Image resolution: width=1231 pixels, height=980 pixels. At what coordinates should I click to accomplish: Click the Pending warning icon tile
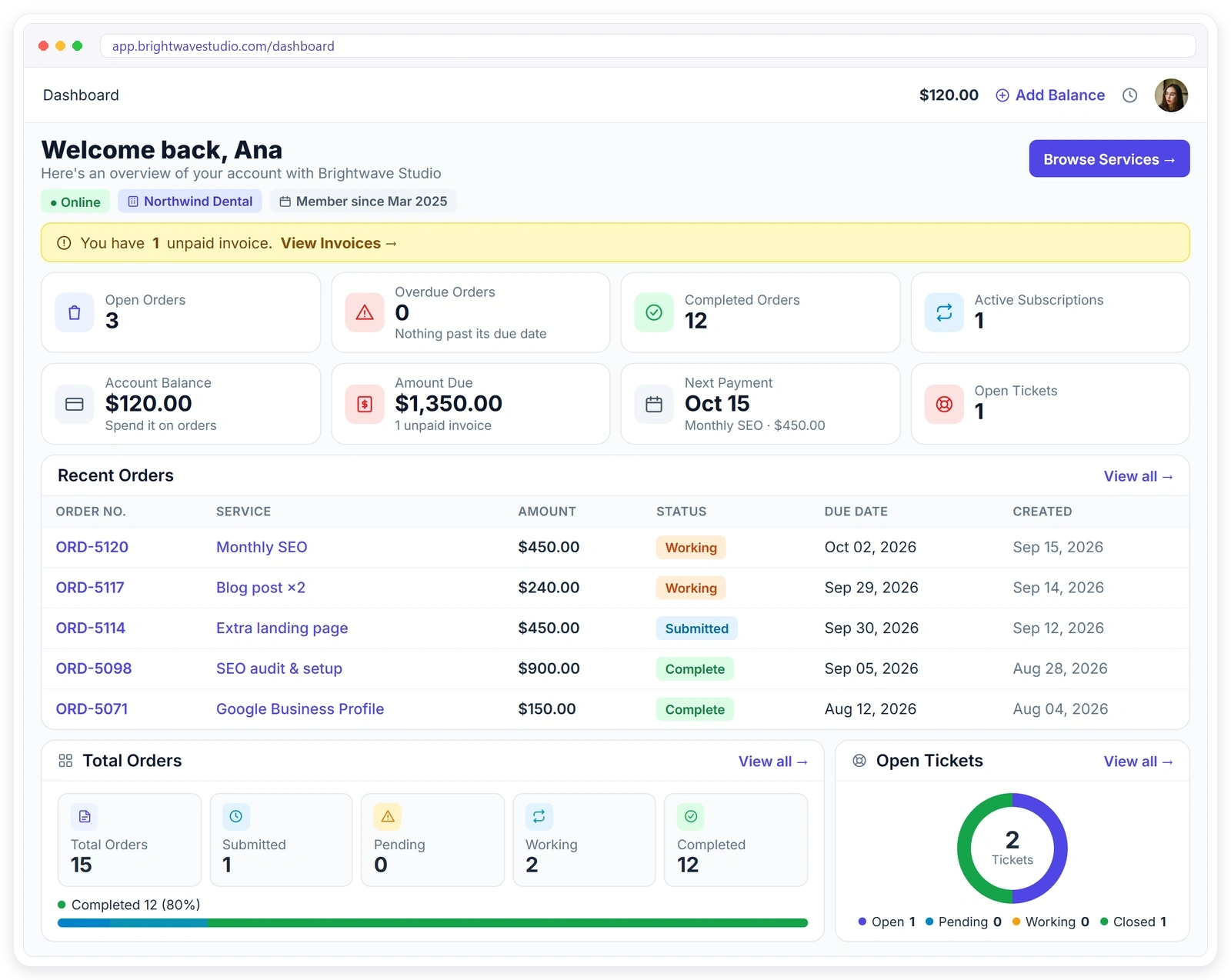[388, 816]
